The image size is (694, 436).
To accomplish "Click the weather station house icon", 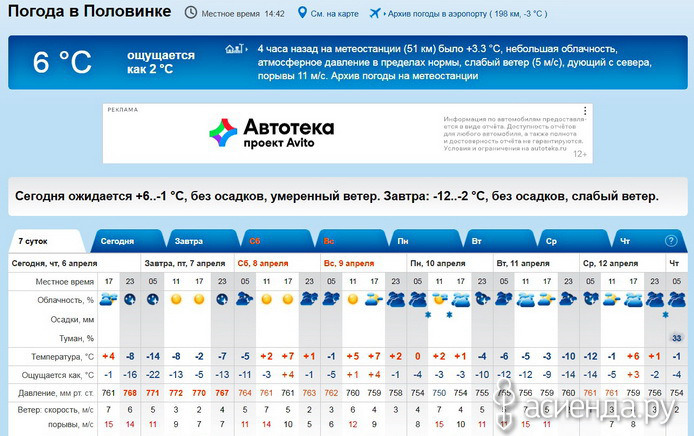I will point(234,48).
